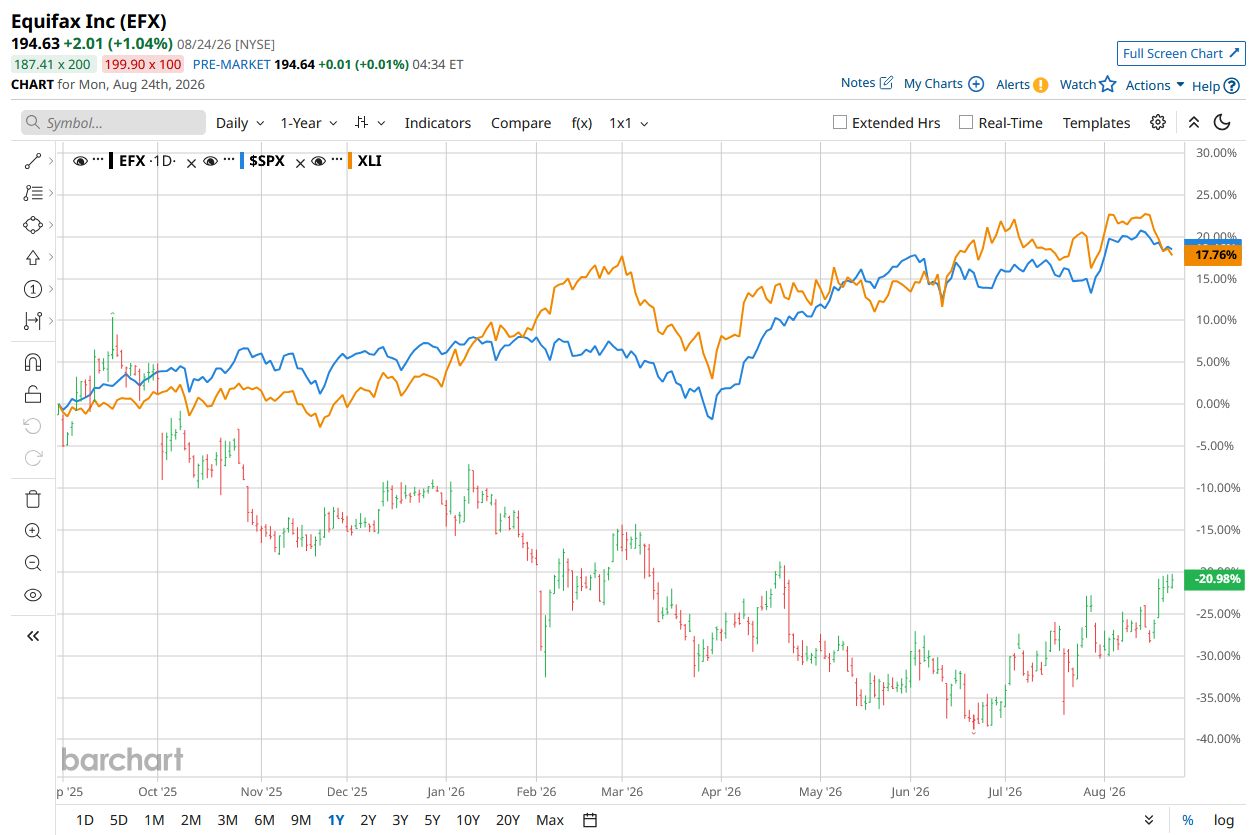Zoom out with the magnifier minus icon

(32, 563)
